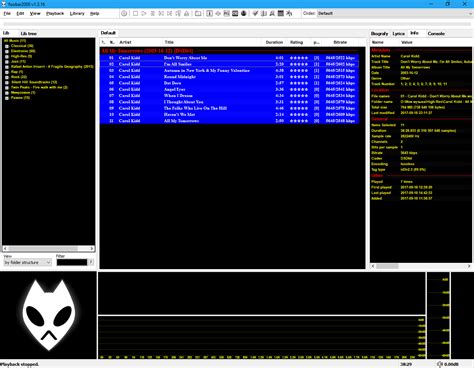The height and width of the screenshot is (368, 474).
Task: Click inside the Filter input field
Action: pos(72,263)
